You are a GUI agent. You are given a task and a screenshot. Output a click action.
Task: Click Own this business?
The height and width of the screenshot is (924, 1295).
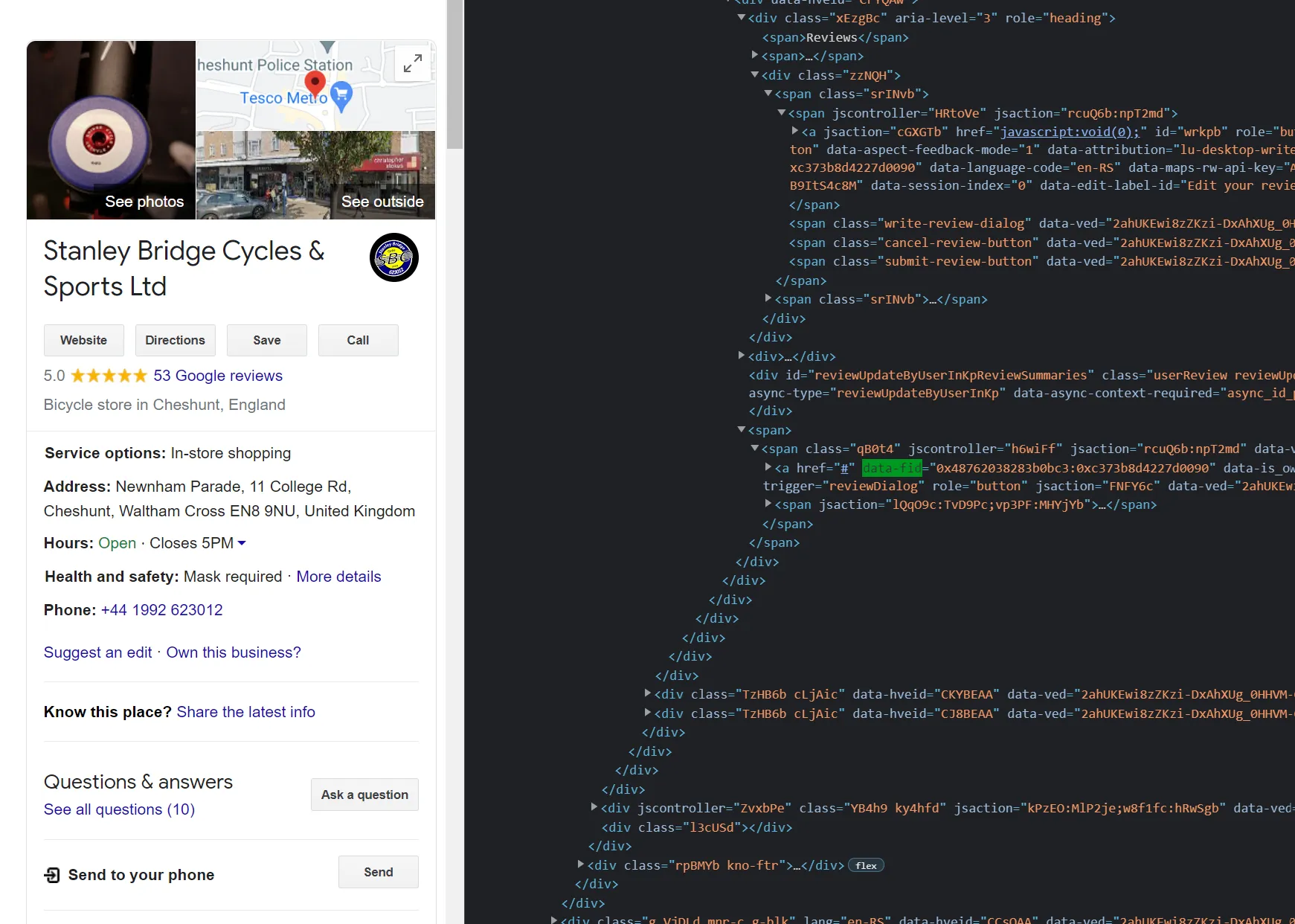[x=234, y=652]
